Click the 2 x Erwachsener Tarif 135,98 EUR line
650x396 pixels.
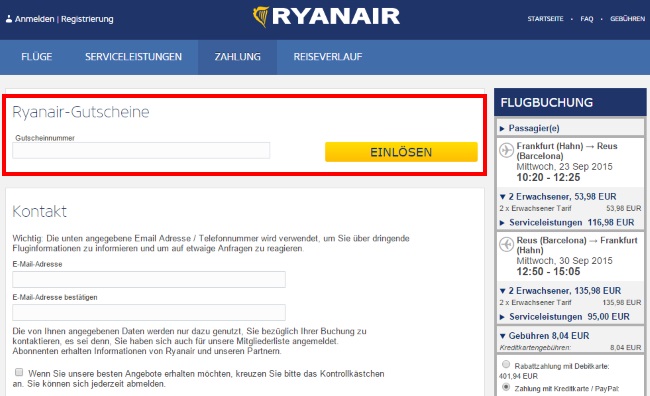(570, 302)
